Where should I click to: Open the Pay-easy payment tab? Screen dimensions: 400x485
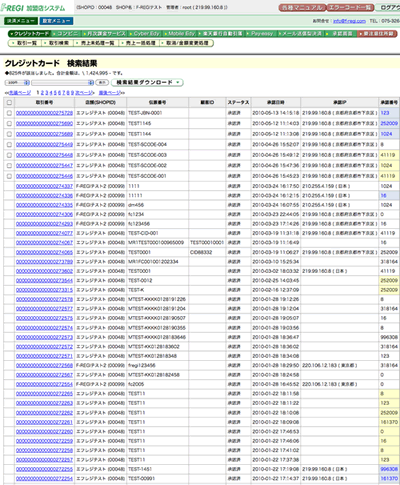260,34
